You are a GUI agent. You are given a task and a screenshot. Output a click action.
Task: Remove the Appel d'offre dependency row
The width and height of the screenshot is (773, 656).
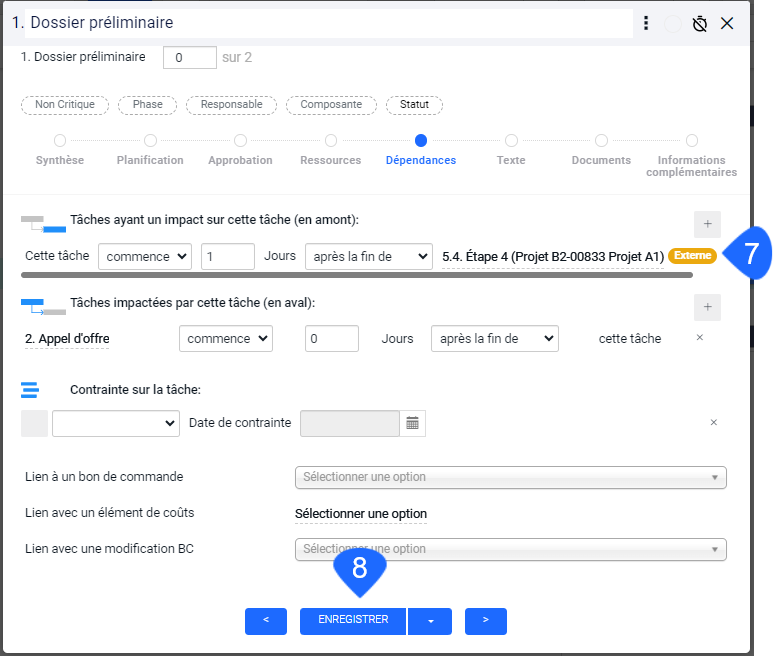[700, 338]
